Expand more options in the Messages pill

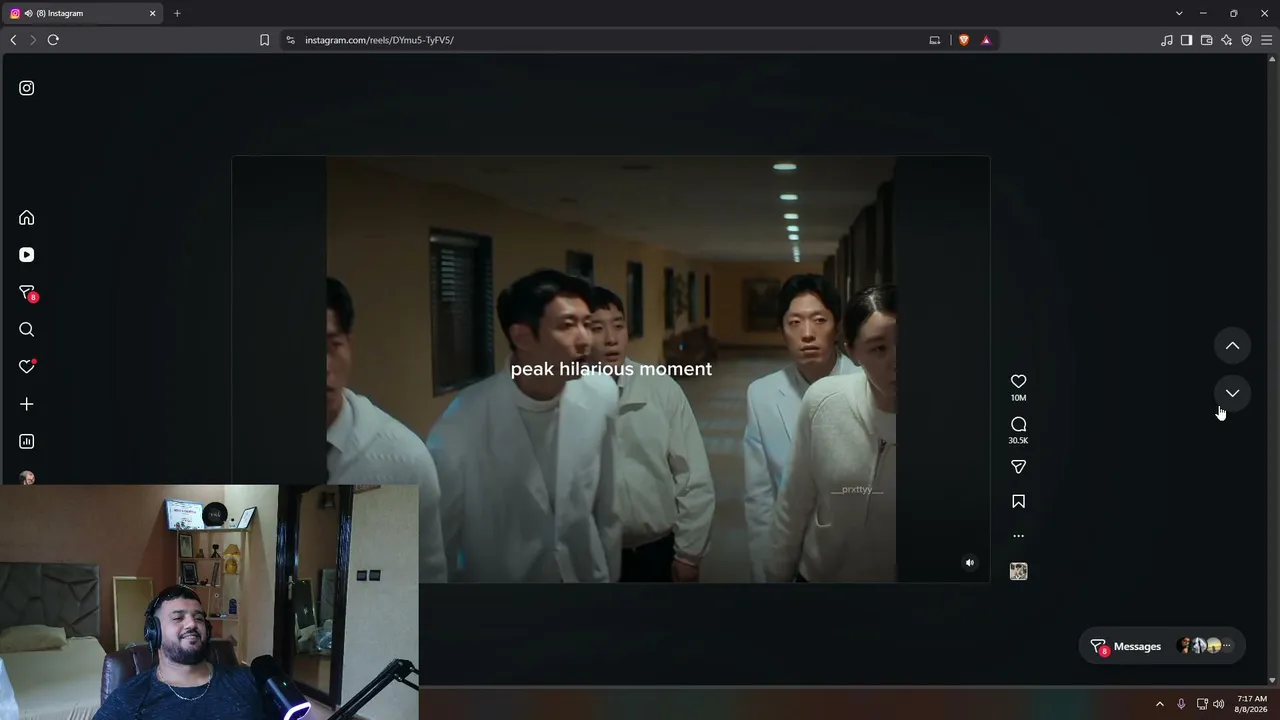coord(1227,646)
